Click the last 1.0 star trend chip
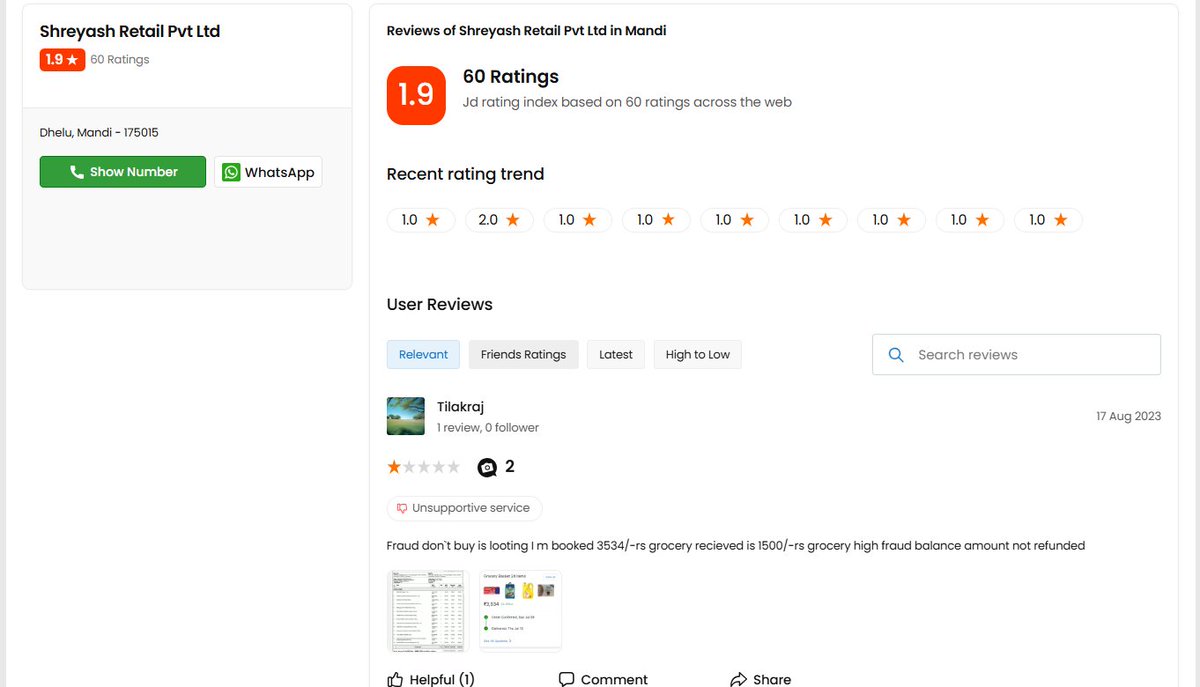1200x687 pixels. [1048, 220]
